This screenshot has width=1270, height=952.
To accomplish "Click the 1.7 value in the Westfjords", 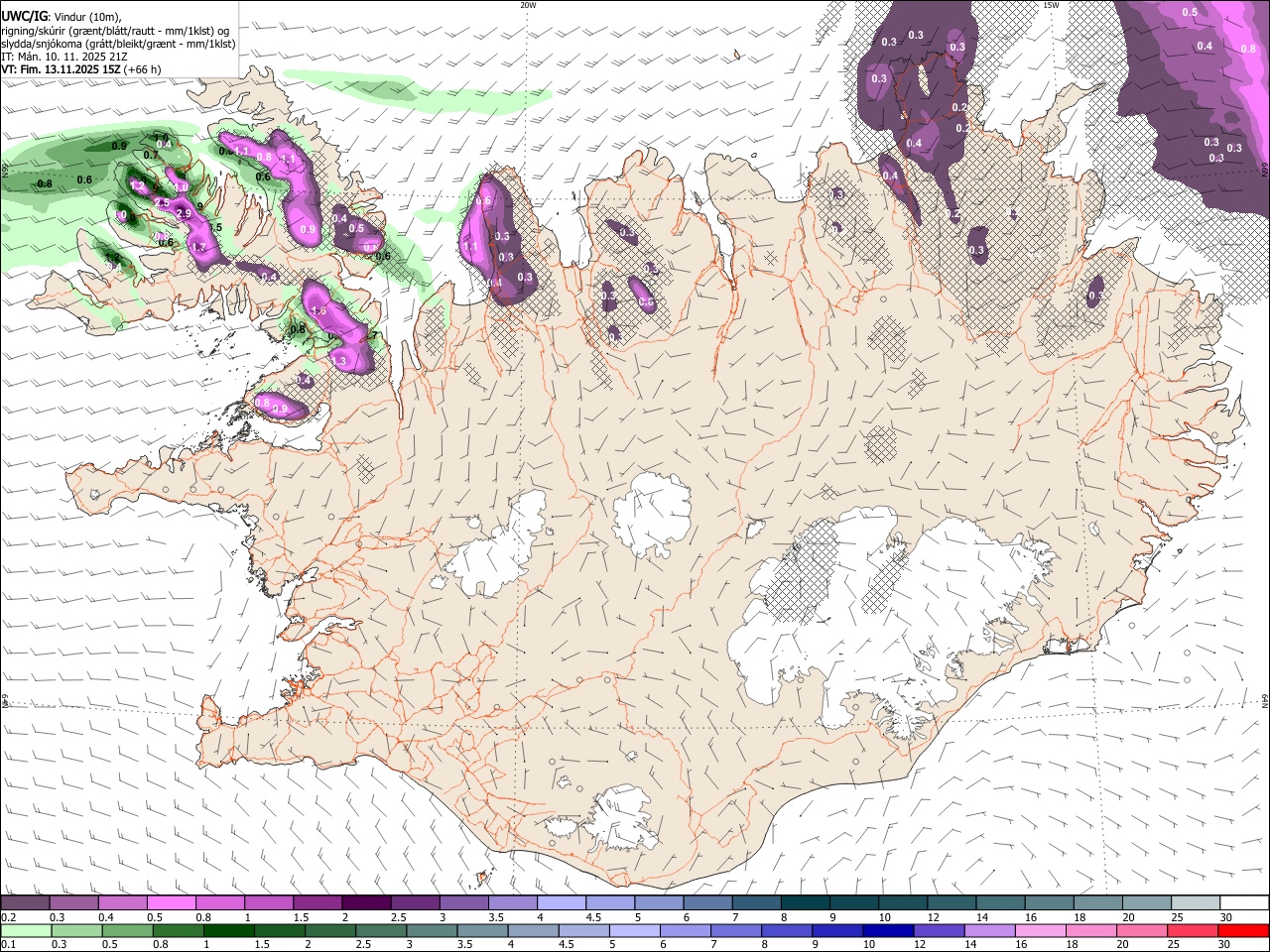I will 198,247.
